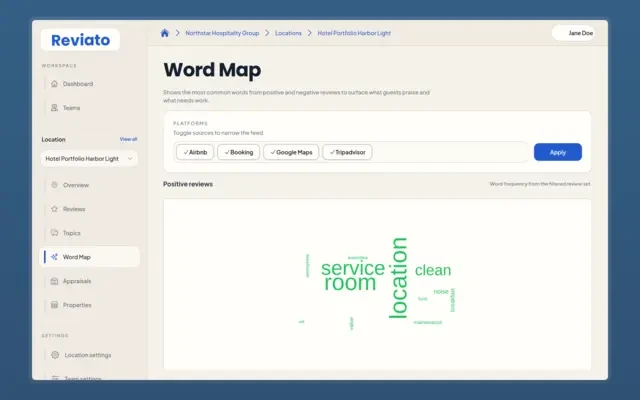Select the Word Map menu item
Viewport: 640px width, 400px height.
(90, 257)
